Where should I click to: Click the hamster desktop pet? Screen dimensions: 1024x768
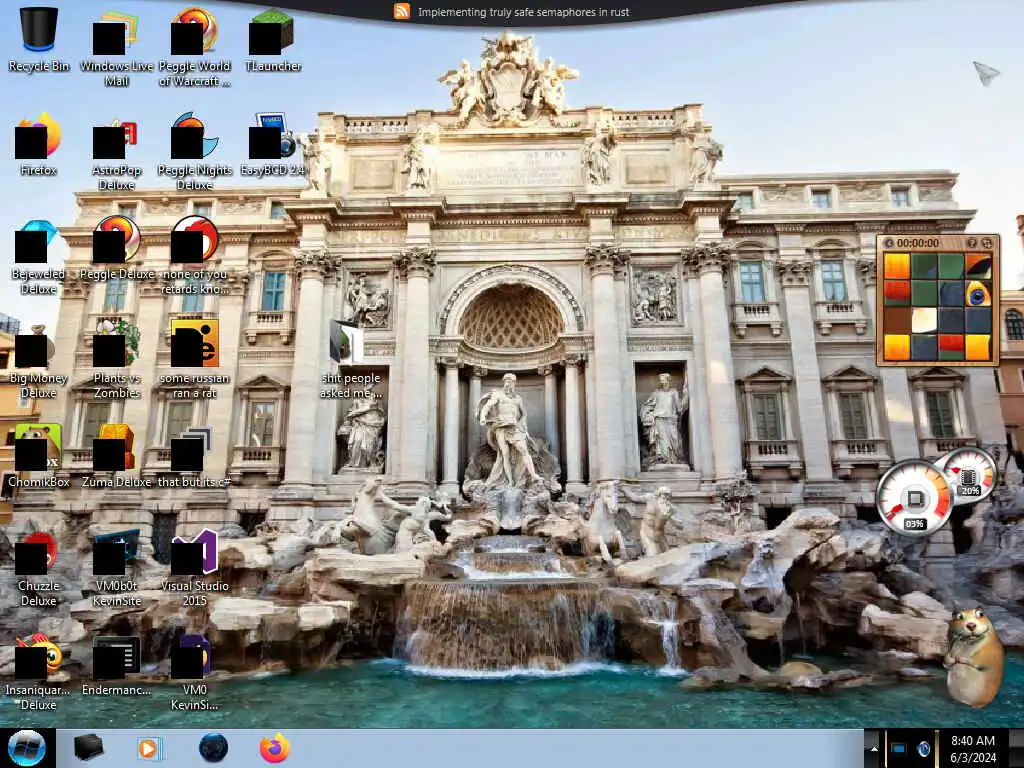pyautogui.click(x=973, y=656)
